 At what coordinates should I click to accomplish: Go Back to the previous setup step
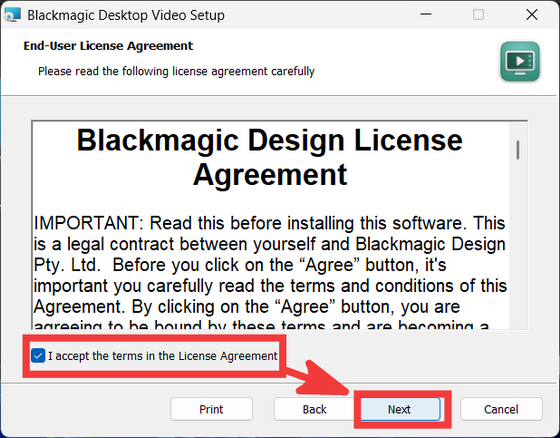click(x=314, y=409)
